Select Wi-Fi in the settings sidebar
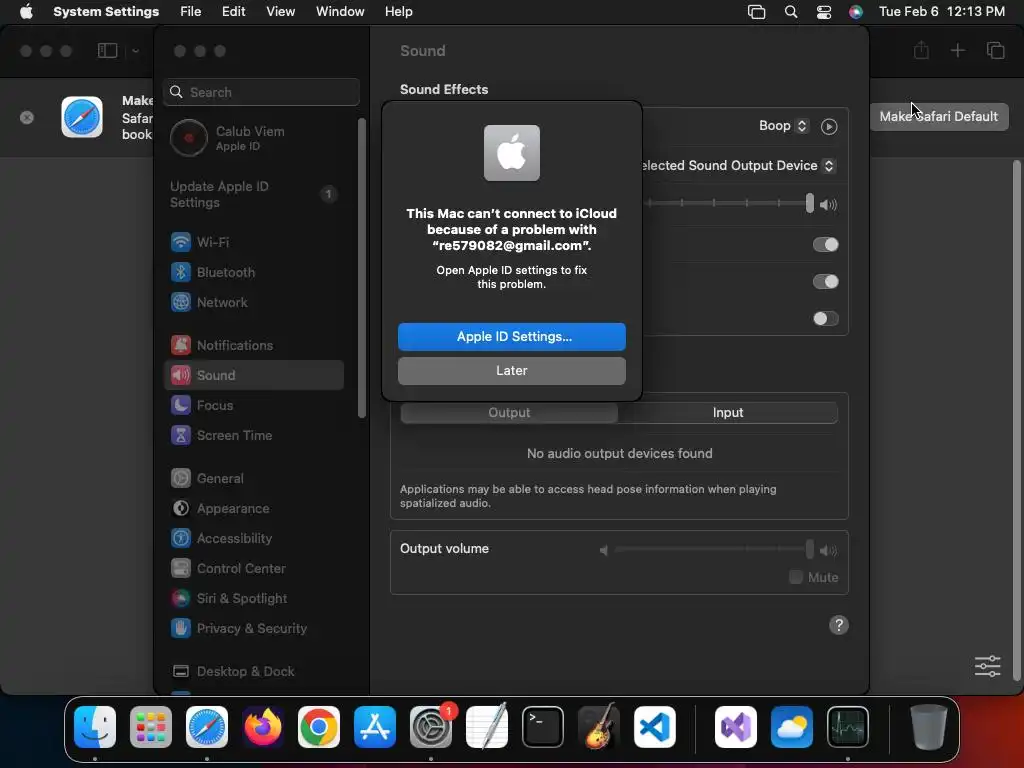Screen dimensions: 1024x768 [x=253, y=242]
